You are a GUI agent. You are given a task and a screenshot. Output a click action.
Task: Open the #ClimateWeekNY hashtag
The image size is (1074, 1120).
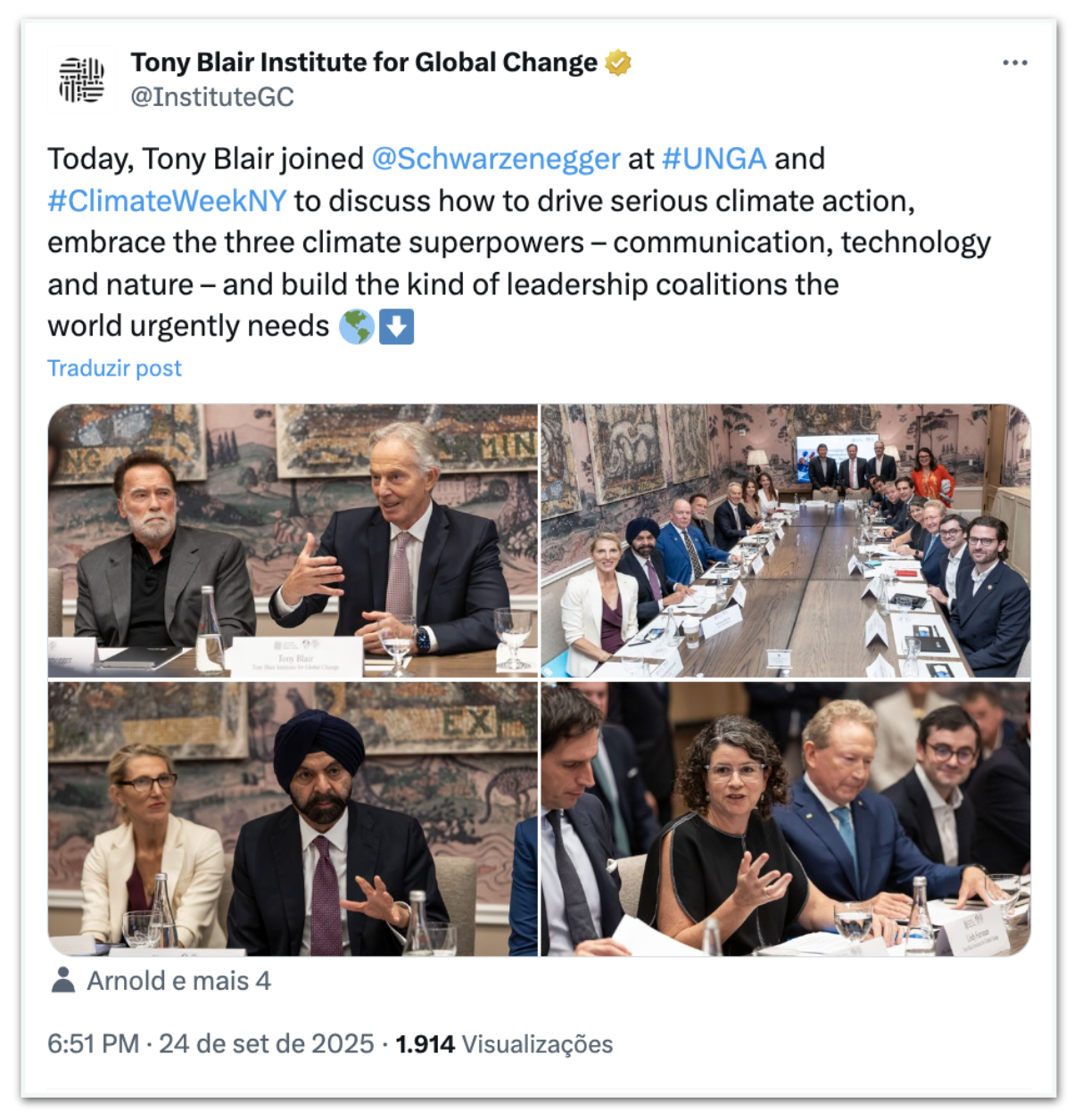[167, 201]
